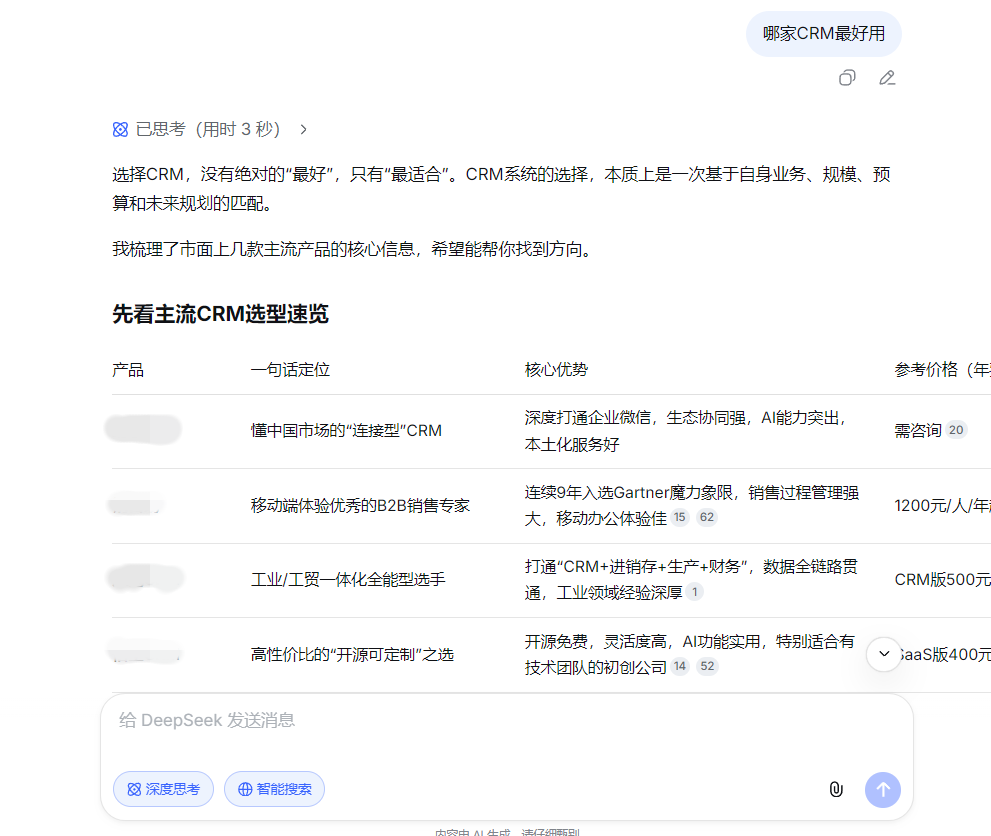The width and height of the screenshot is (991, 836).
Task: Open citation 20 next to 需咨询
Action: (956, 430)
